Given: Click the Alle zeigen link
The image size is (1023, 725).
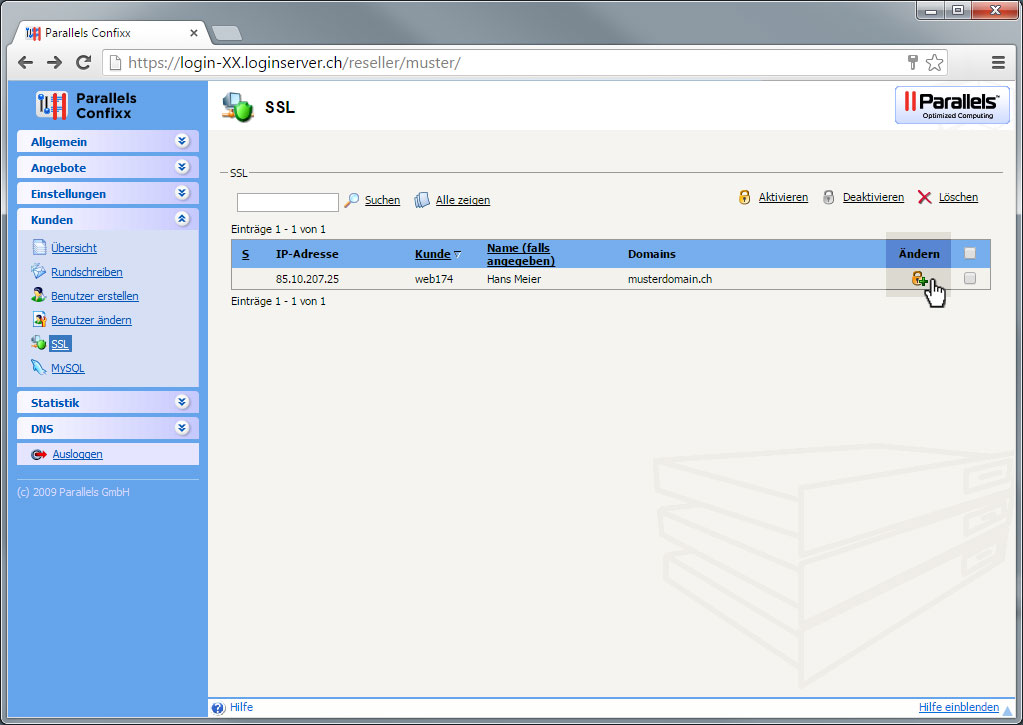Looking at the screenshot, I should 463,200.
